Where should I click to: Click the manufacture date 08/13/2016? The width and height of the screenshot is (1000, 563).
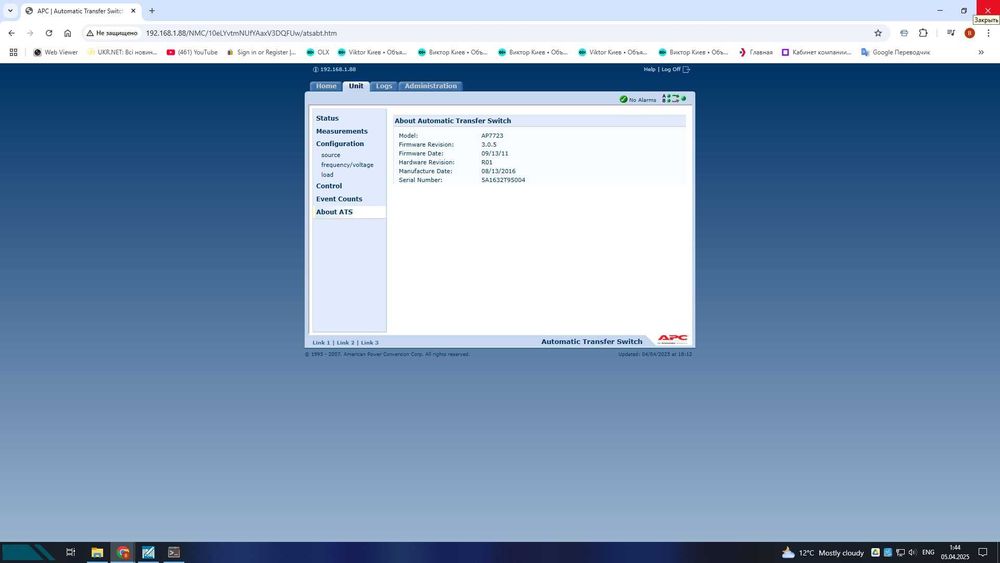[498, 172]
